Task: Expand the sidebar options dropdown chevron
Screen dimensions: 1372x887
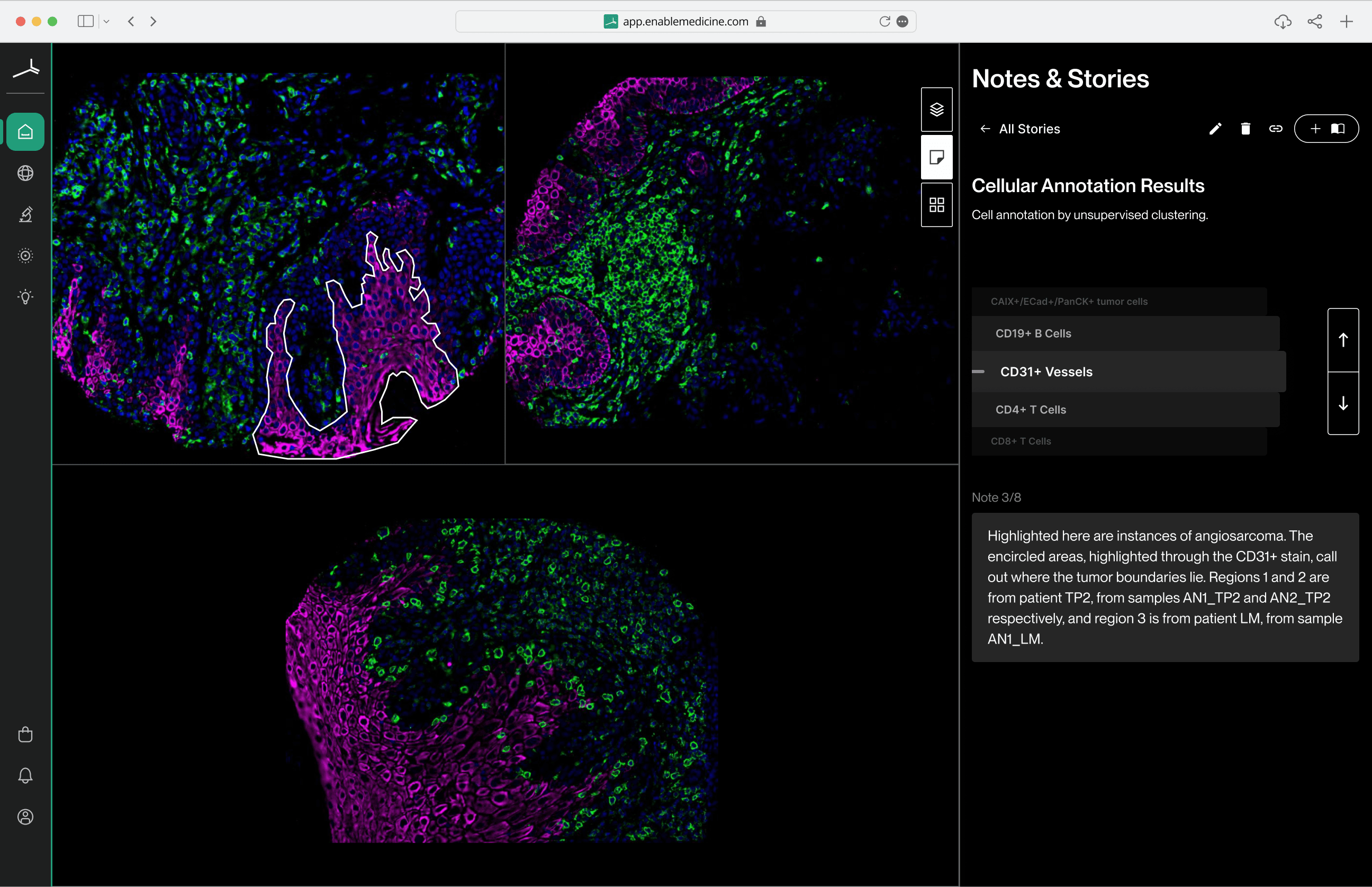Action: coord(106,21)
